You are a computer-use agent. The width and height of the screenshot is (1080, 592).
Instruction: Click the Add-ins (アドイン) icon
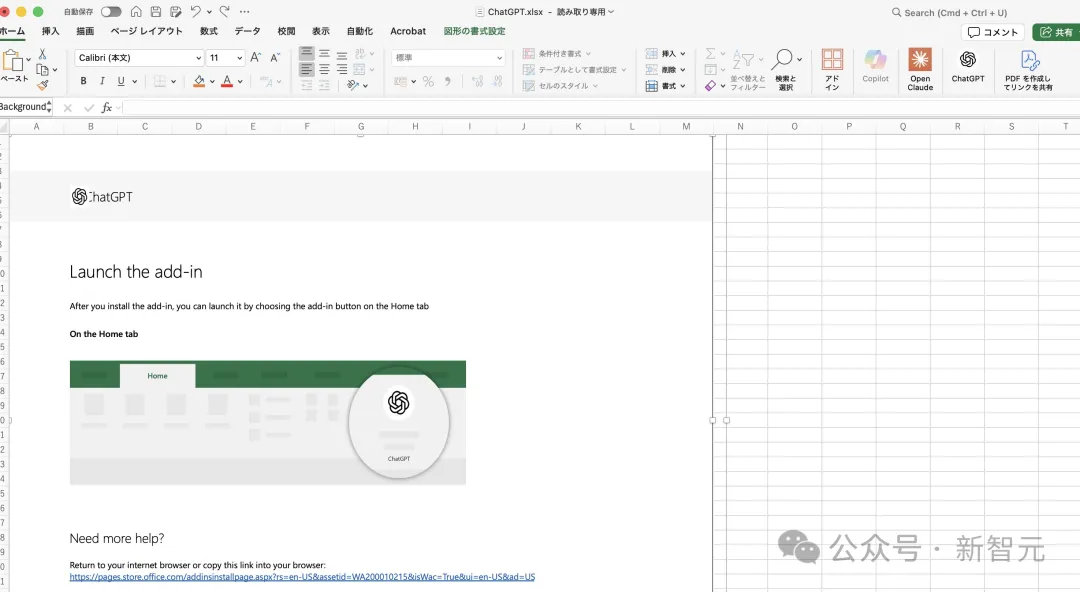(x=832, y=68)
